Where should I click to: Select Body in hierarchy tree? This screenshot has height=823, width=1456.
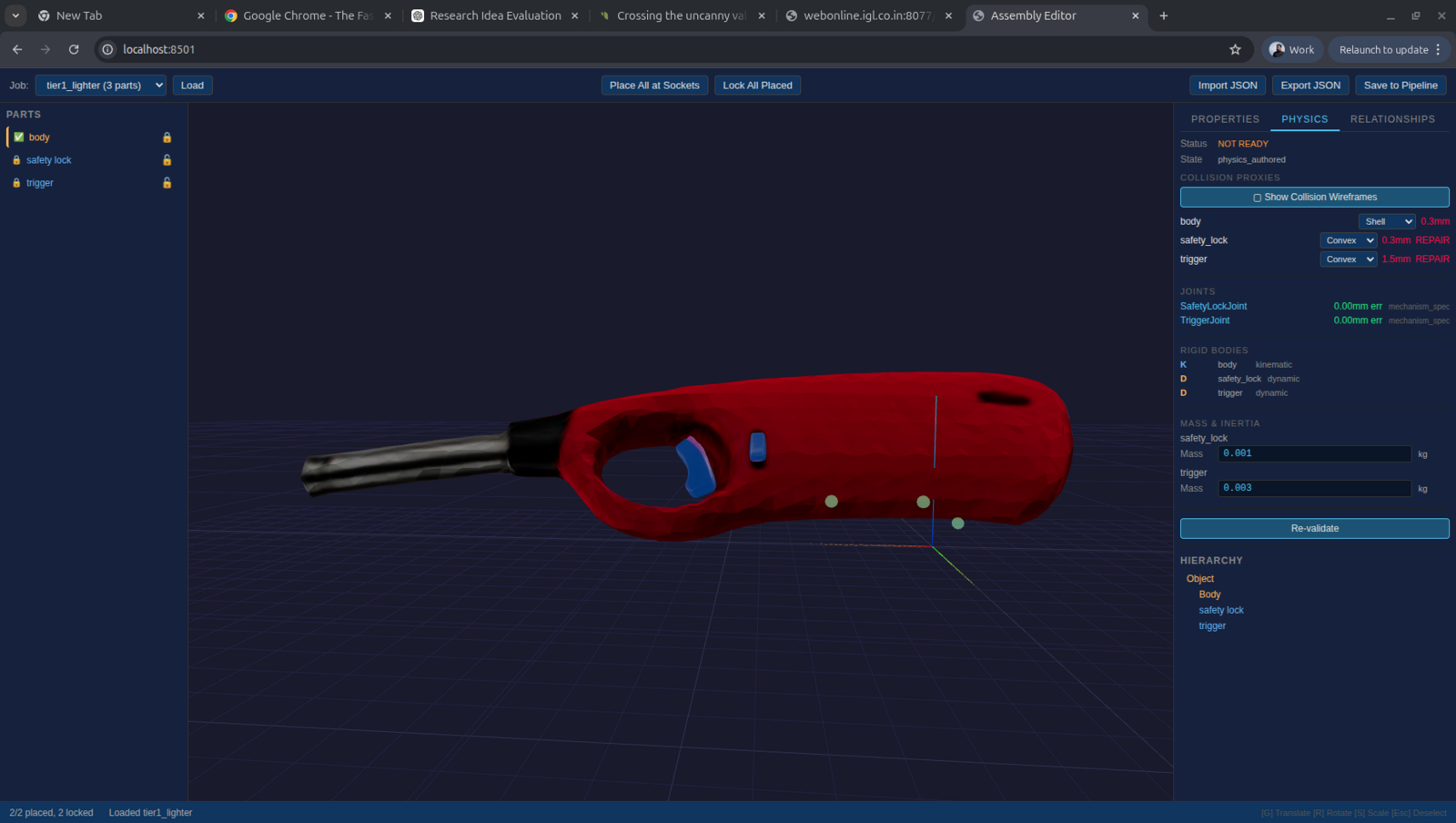click(x=1209, y=594)
